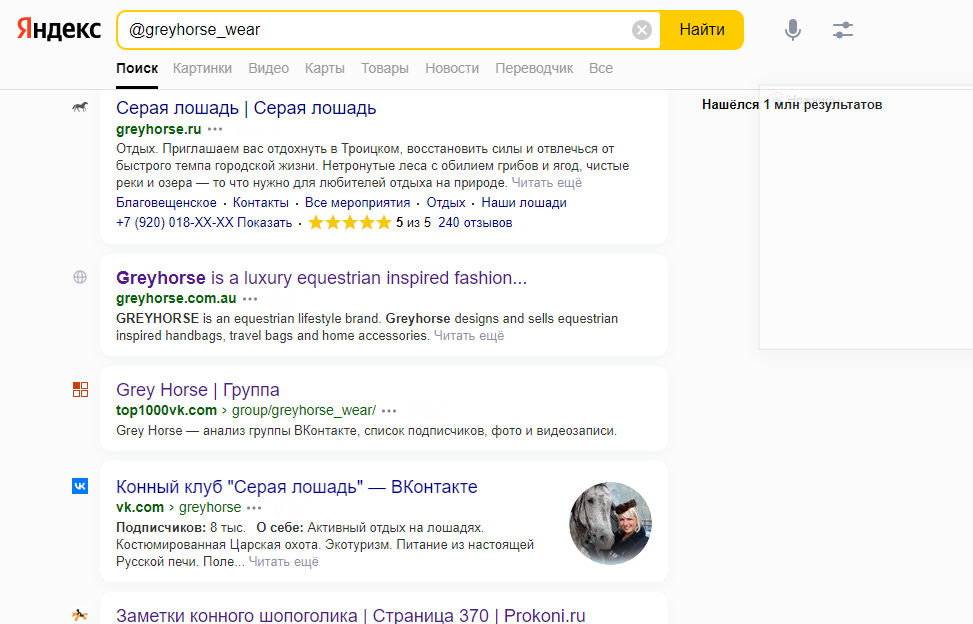The height and width of the screenshot is (624, 973).
Task: Open the Yandex logo homepage
Action: pyautogui.click(x=59, y=29)
